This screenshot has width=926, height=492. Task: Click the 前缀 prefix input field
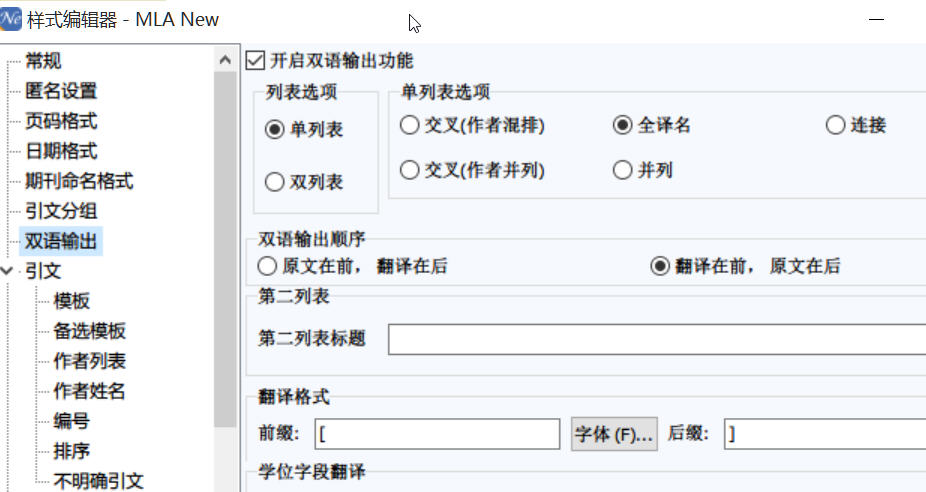pos(437,434)
